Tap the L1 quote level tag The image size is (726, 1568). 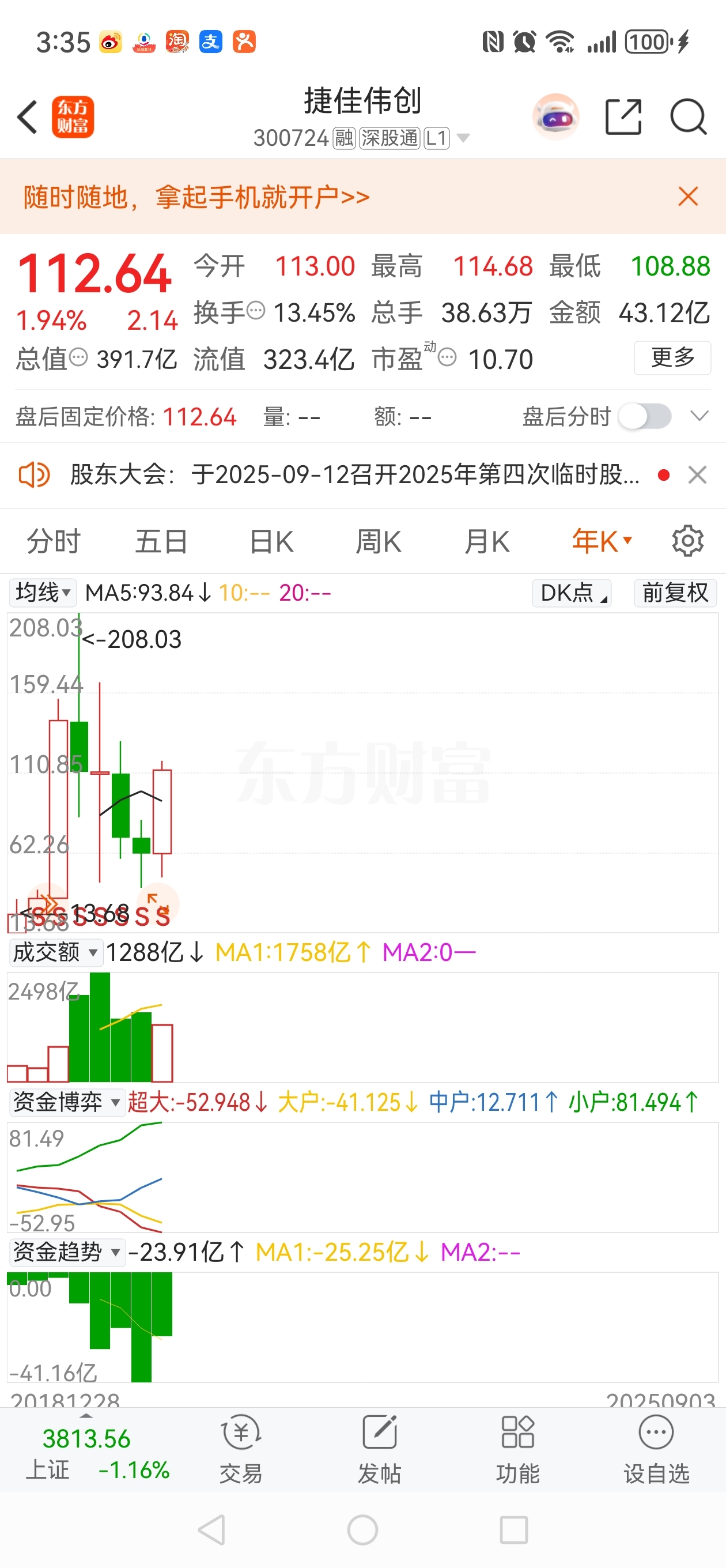[x=436, y=138]
